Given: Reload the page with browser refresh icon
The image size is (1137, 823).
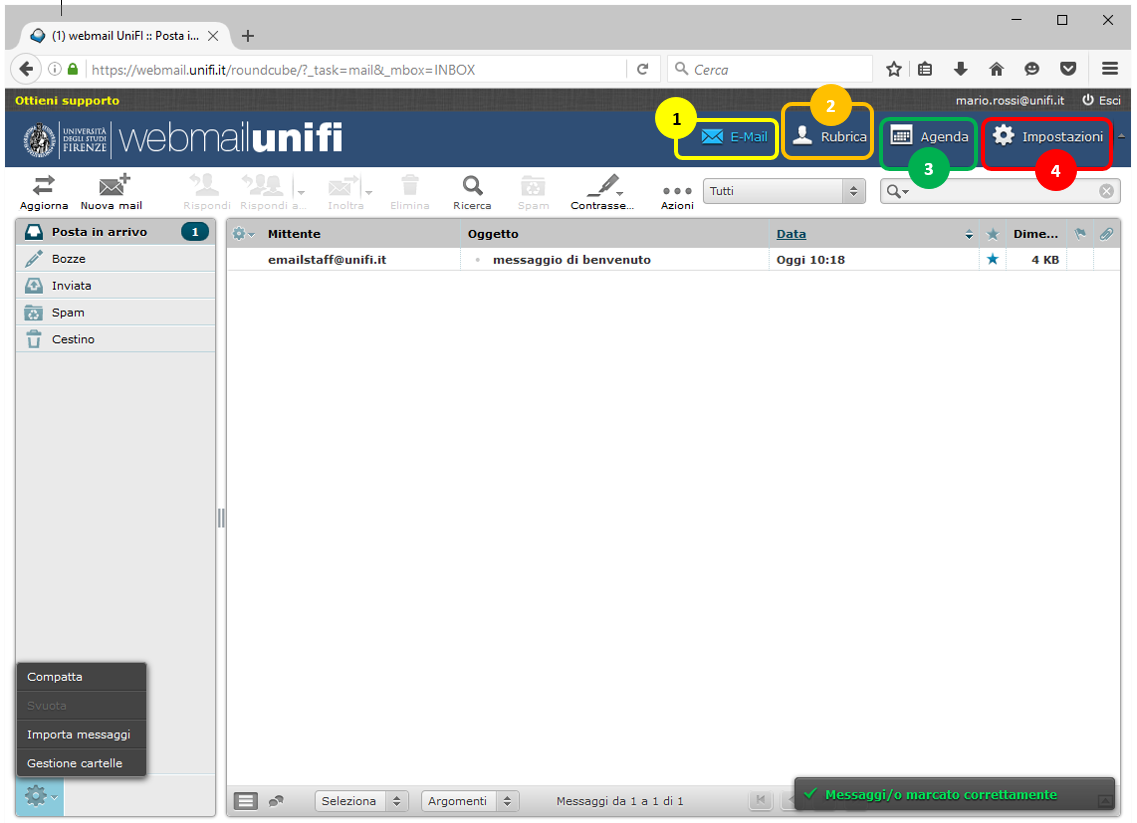Looking at the screenshot, I should tap(642, 69).
